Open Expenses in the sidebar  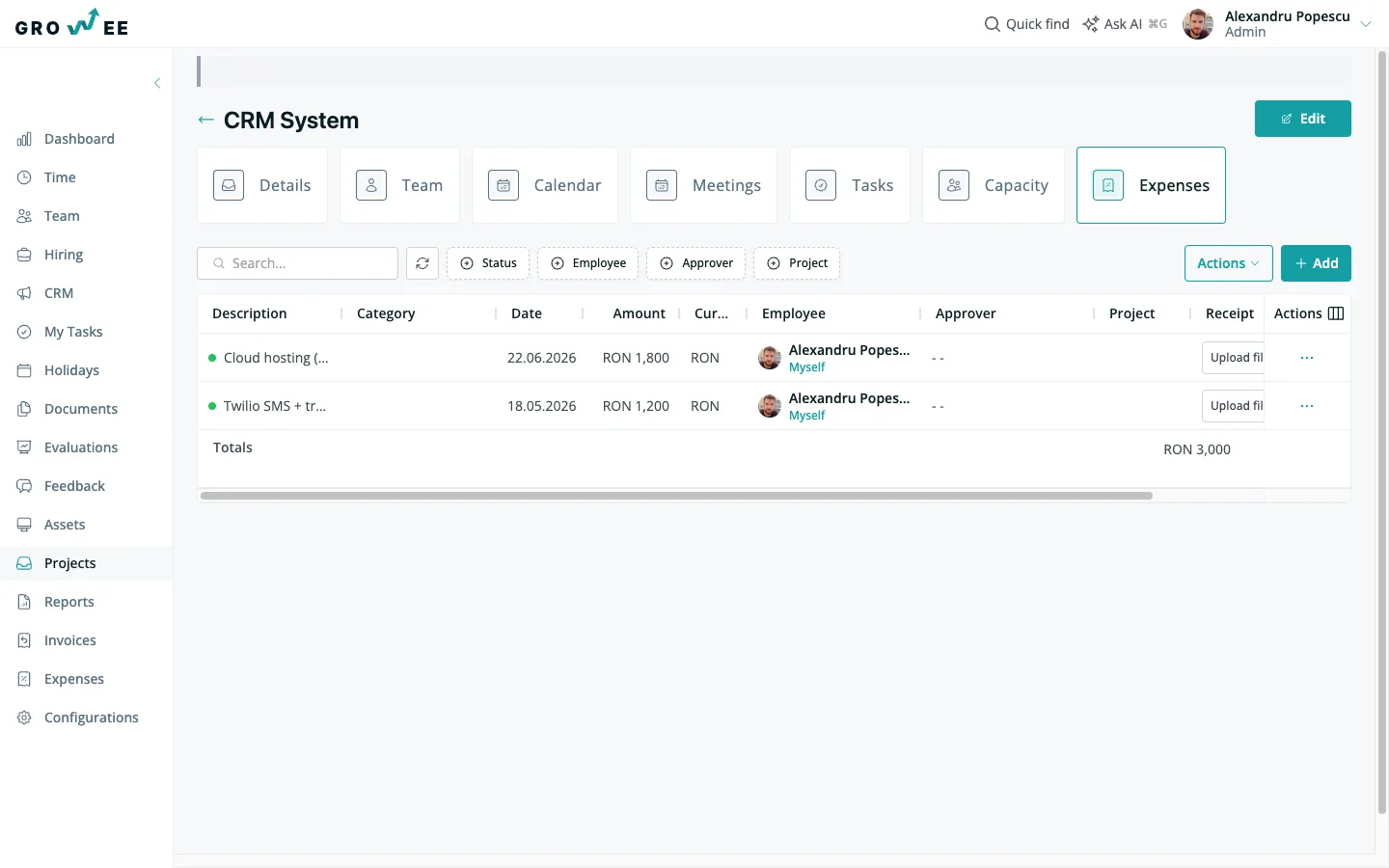(x=74, y=679)
